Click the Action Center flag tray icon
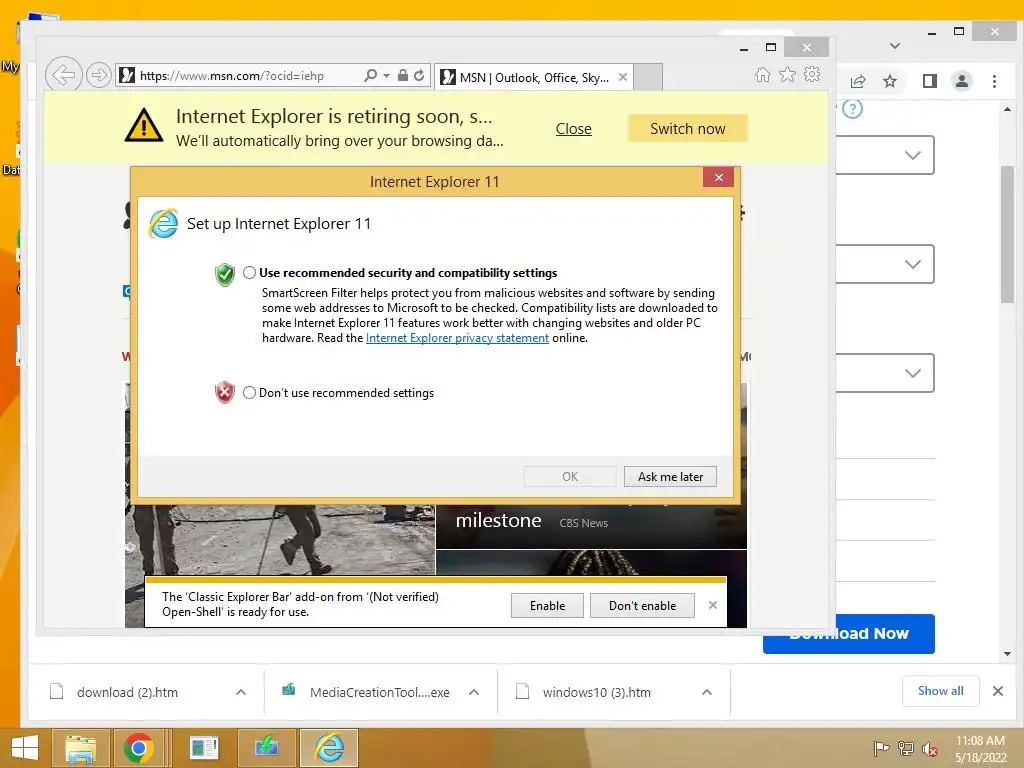 click(x=882, y=748)
